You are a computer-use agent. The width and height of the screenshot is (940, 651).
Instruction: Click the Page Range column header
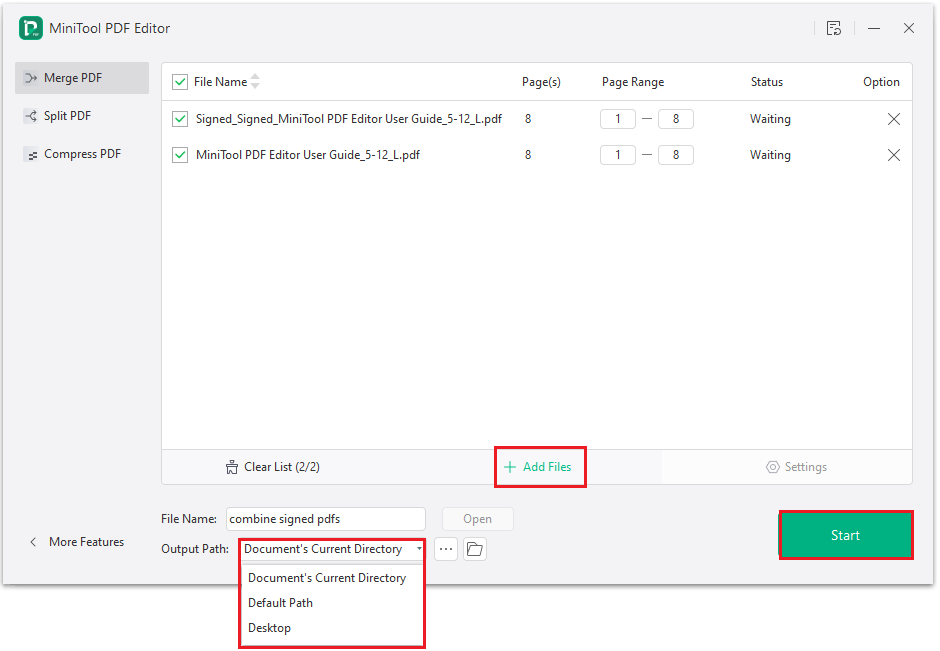coord(633,82)
